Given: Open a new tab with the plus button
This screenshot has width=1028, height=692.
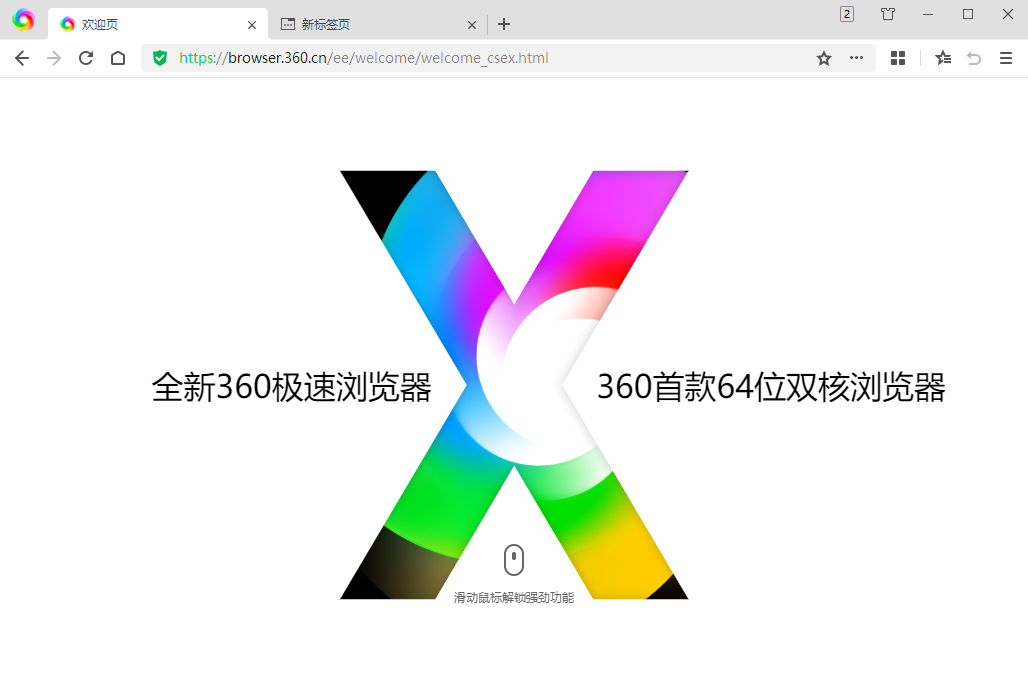Looking at the screenshot, I should [x=503, y=23].
